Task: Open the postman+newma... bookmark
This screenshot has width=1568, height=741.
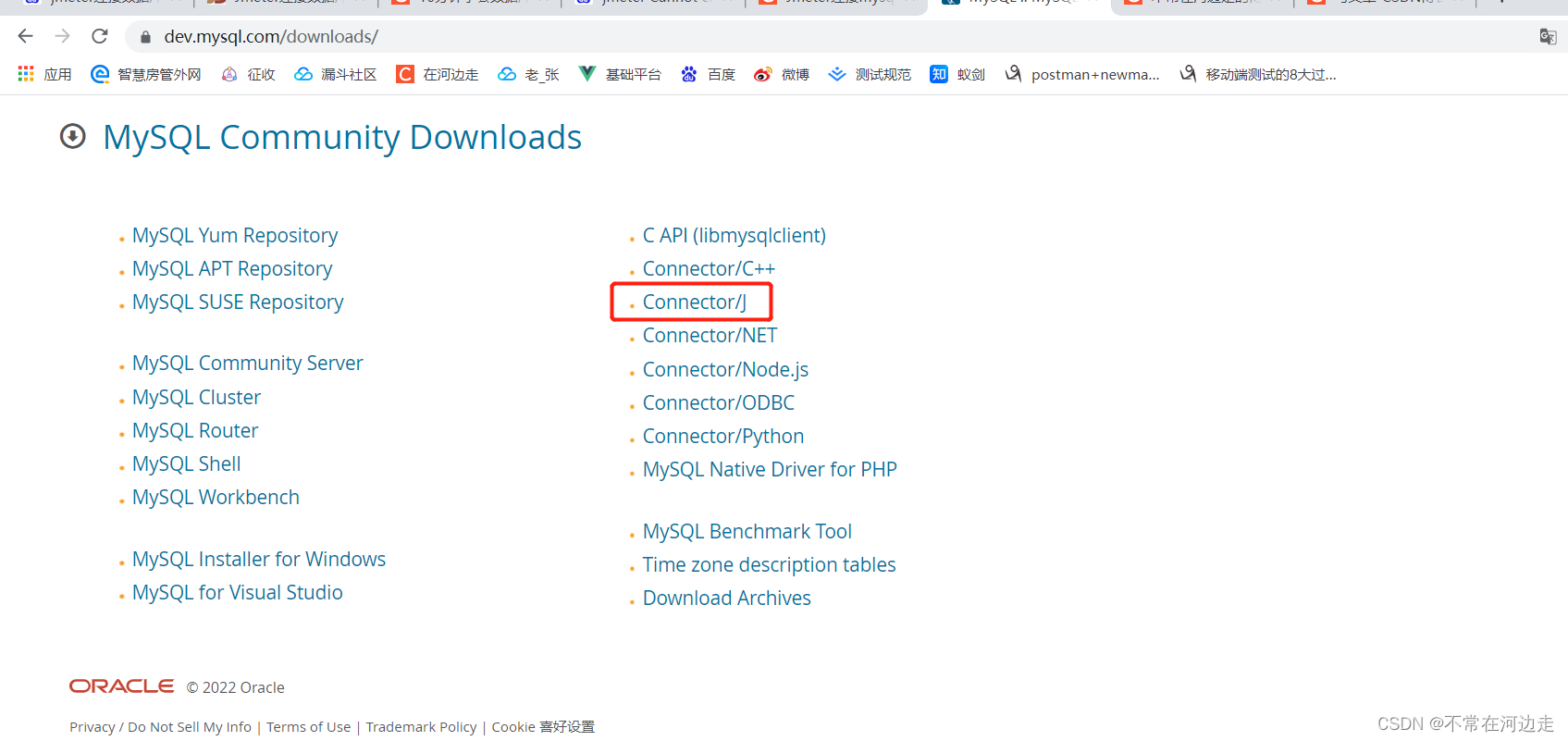Action: coord(1082,74)
